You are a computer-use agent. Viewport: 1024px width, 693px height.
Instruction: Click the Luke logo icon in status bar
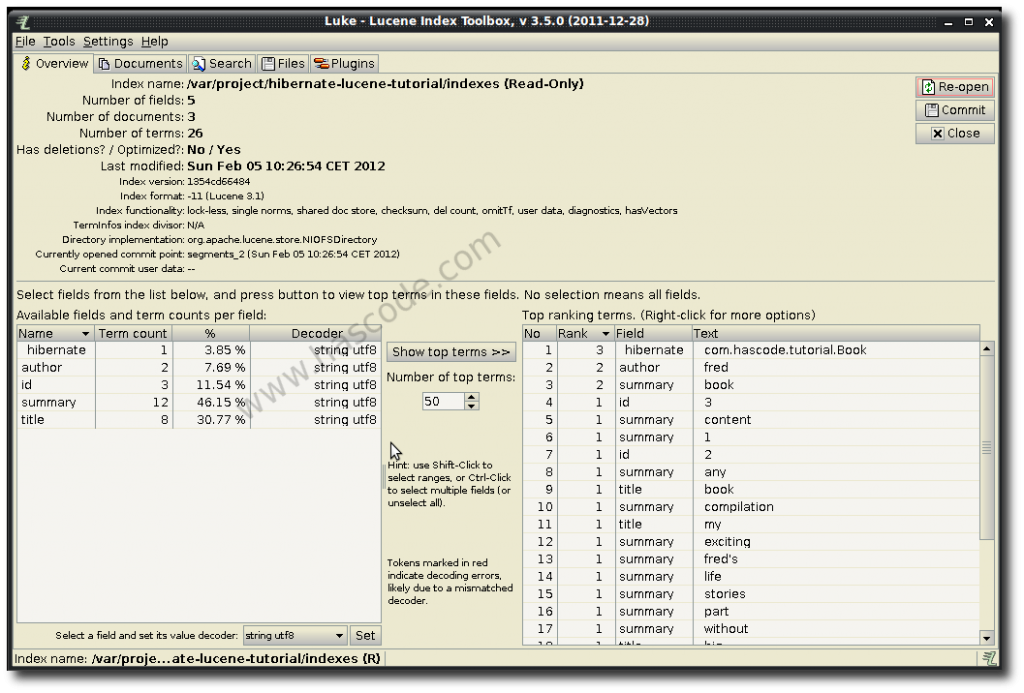click(989, 658)
